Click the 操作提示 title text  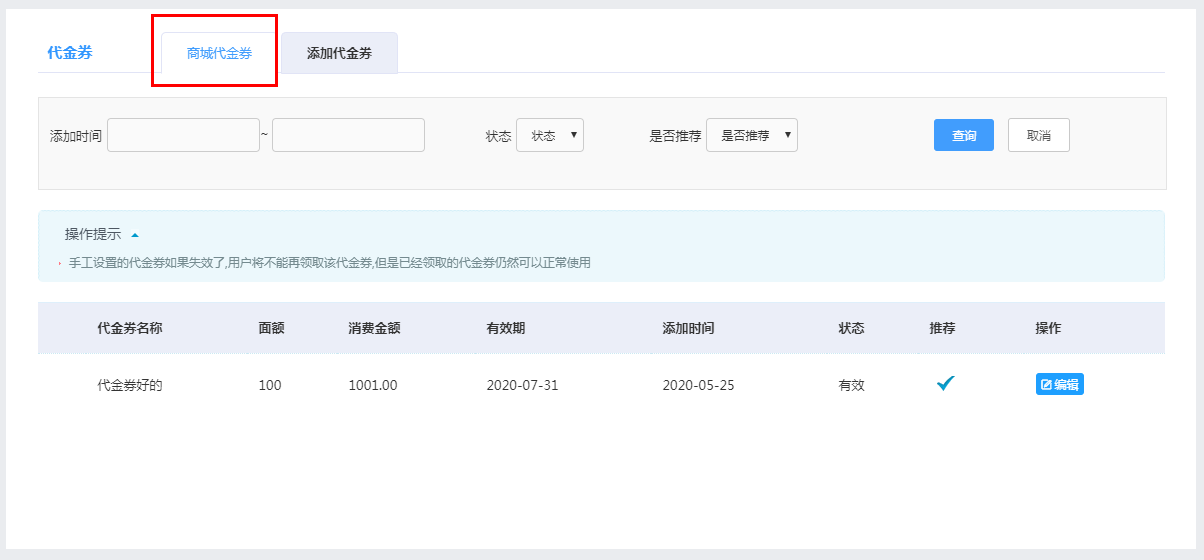click(93, 234)
